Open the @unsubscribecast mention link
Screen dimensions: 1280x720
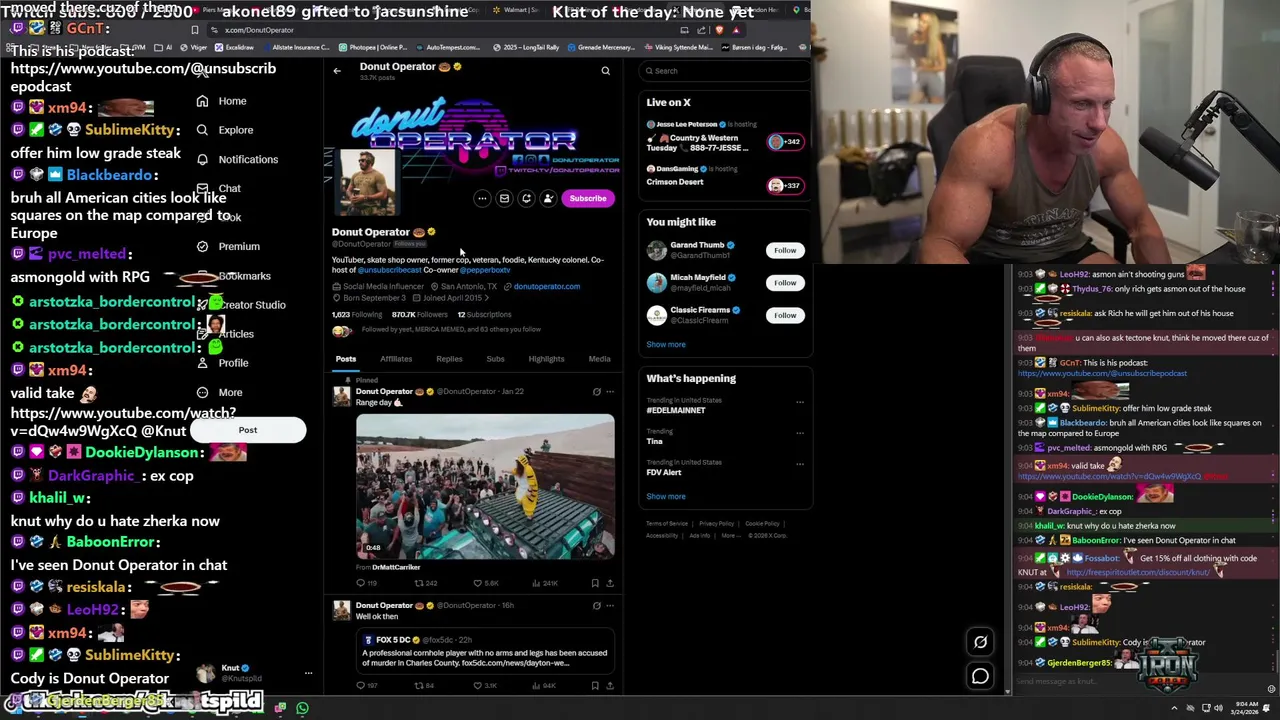point(390,270)
